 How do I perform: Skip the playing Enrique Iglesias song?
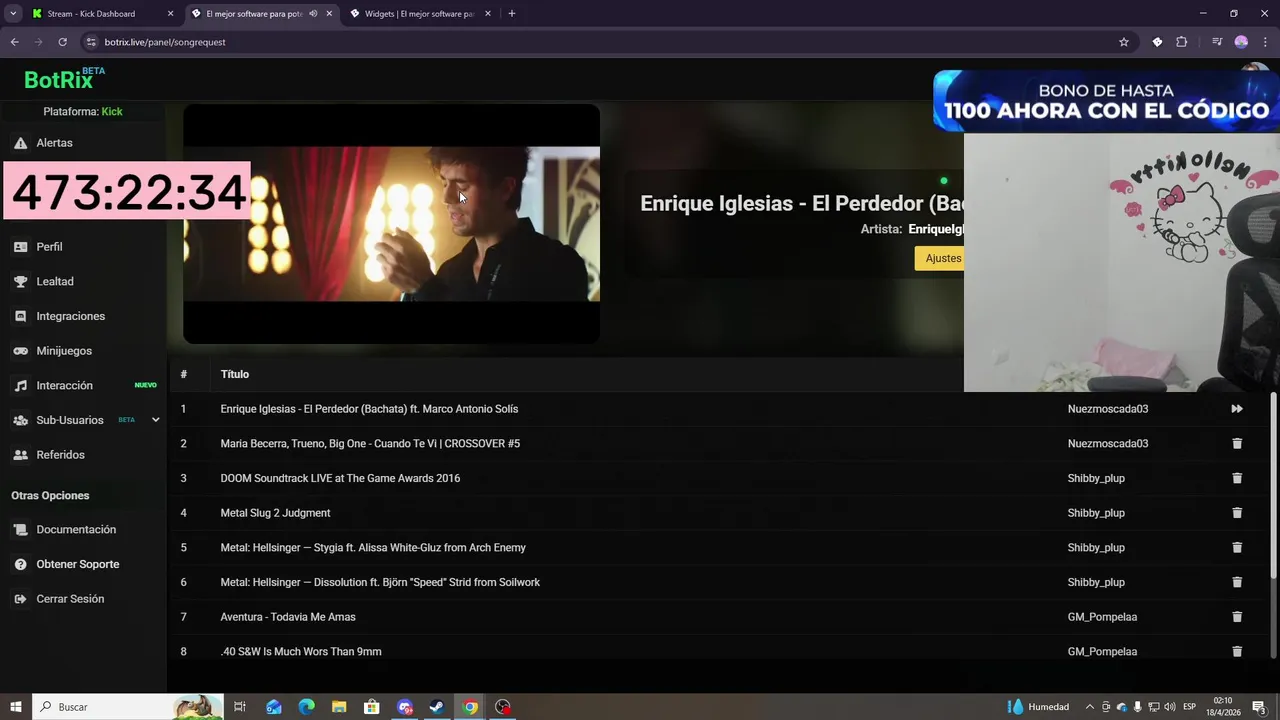point(1237,409)
